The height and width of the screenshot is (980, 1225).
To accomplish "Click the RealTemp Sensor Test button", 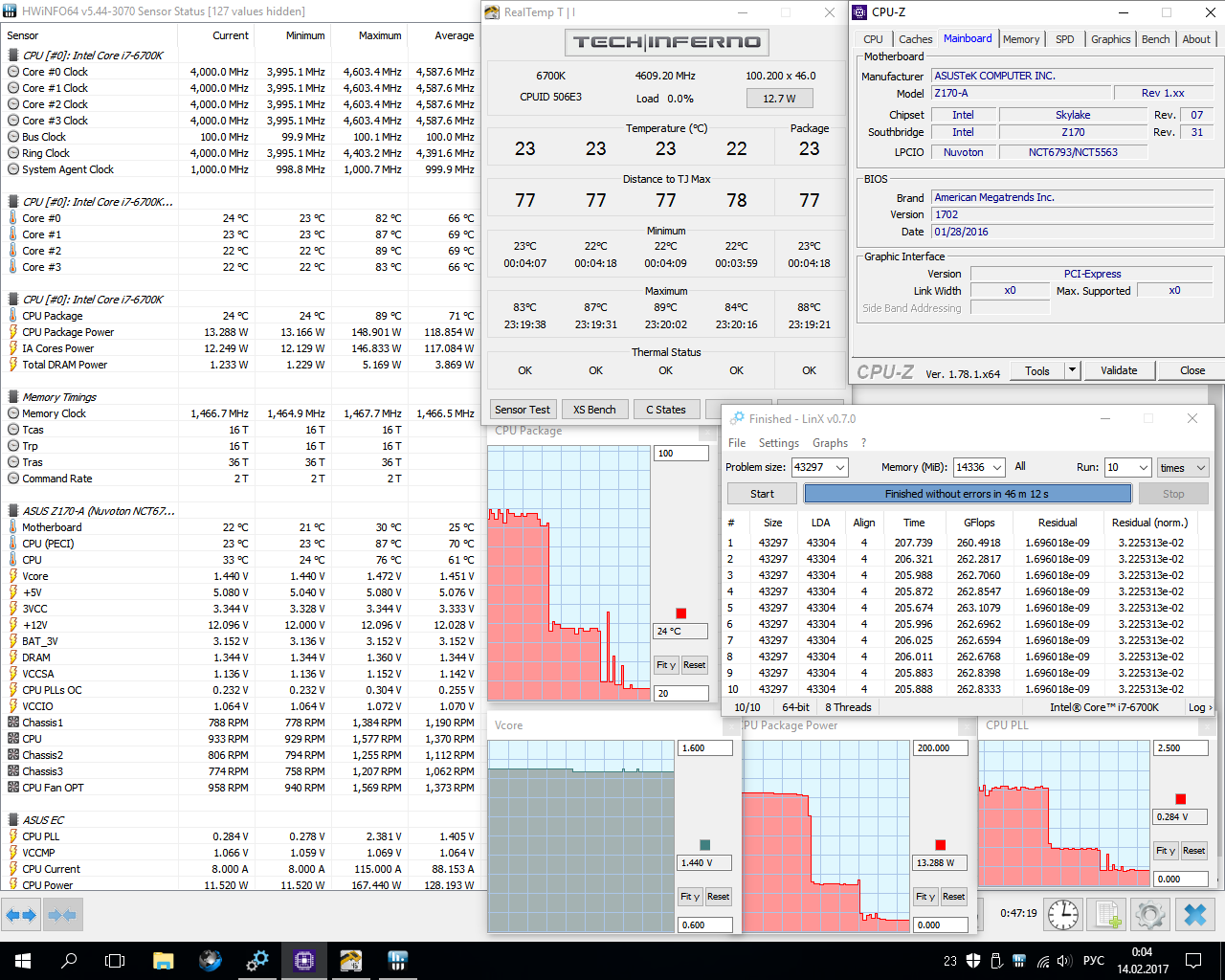I will (x=523, y=410).
